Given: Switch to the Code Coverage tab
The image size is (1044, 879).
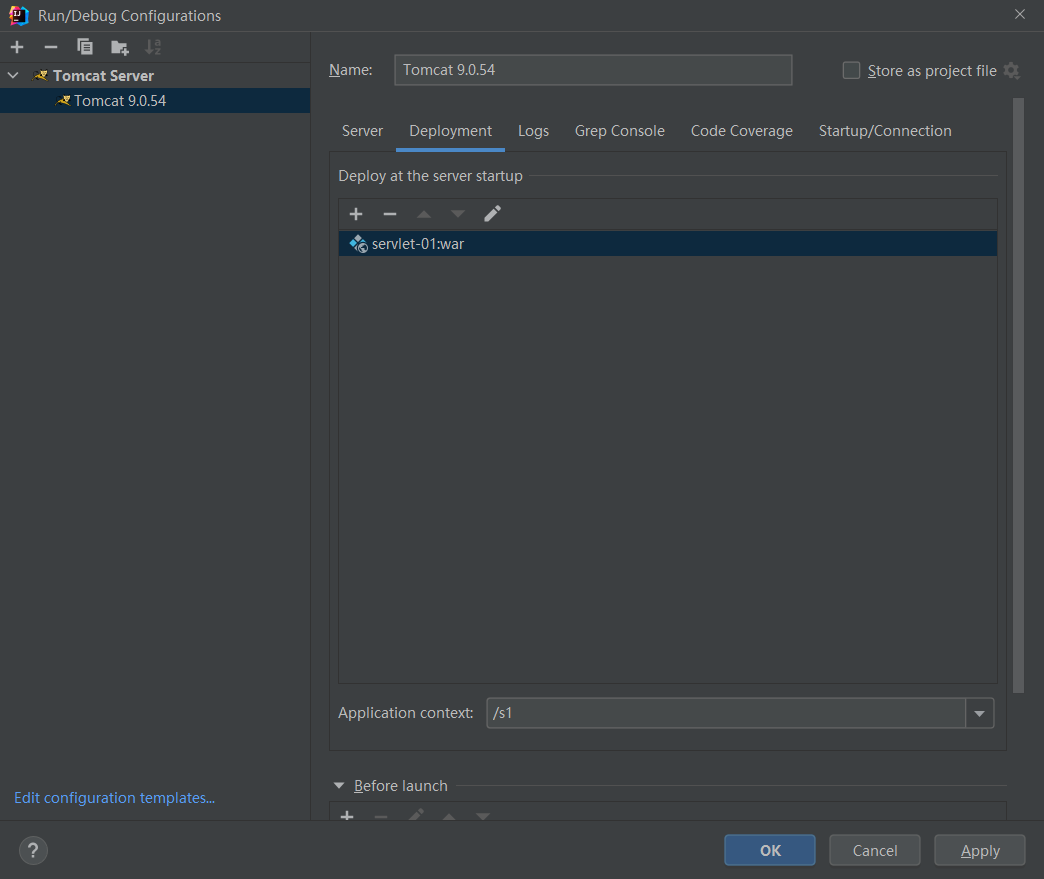Looking at the screenshot, I should point(741,131).
